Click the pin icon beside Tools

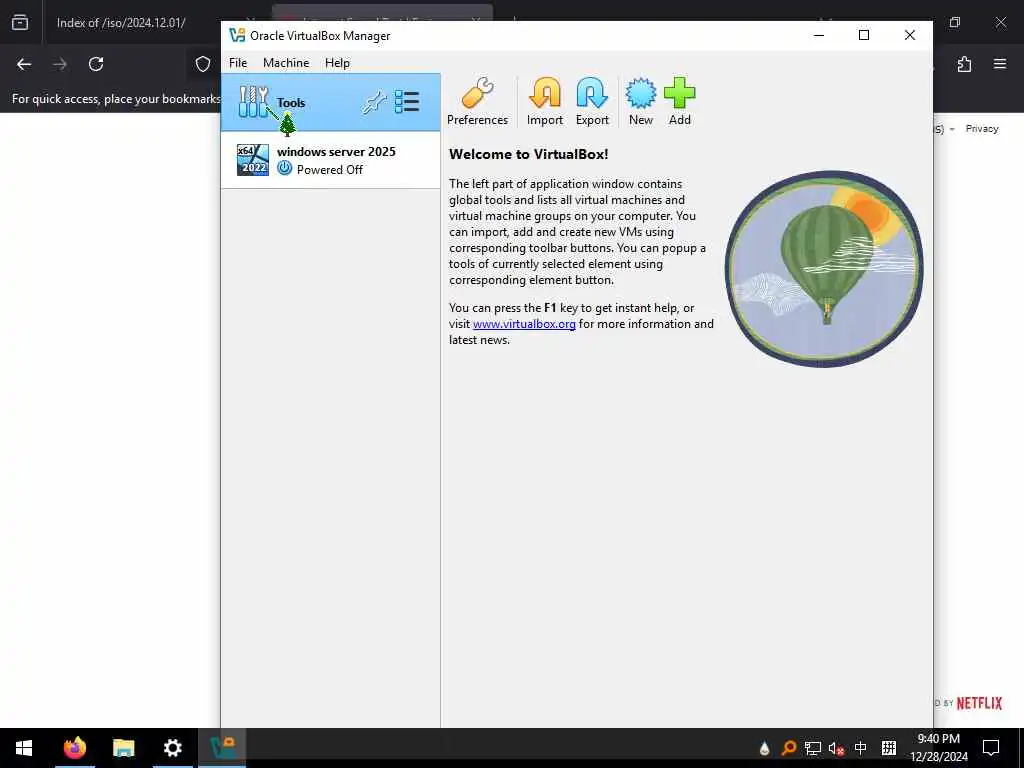(x=374, y=103)
